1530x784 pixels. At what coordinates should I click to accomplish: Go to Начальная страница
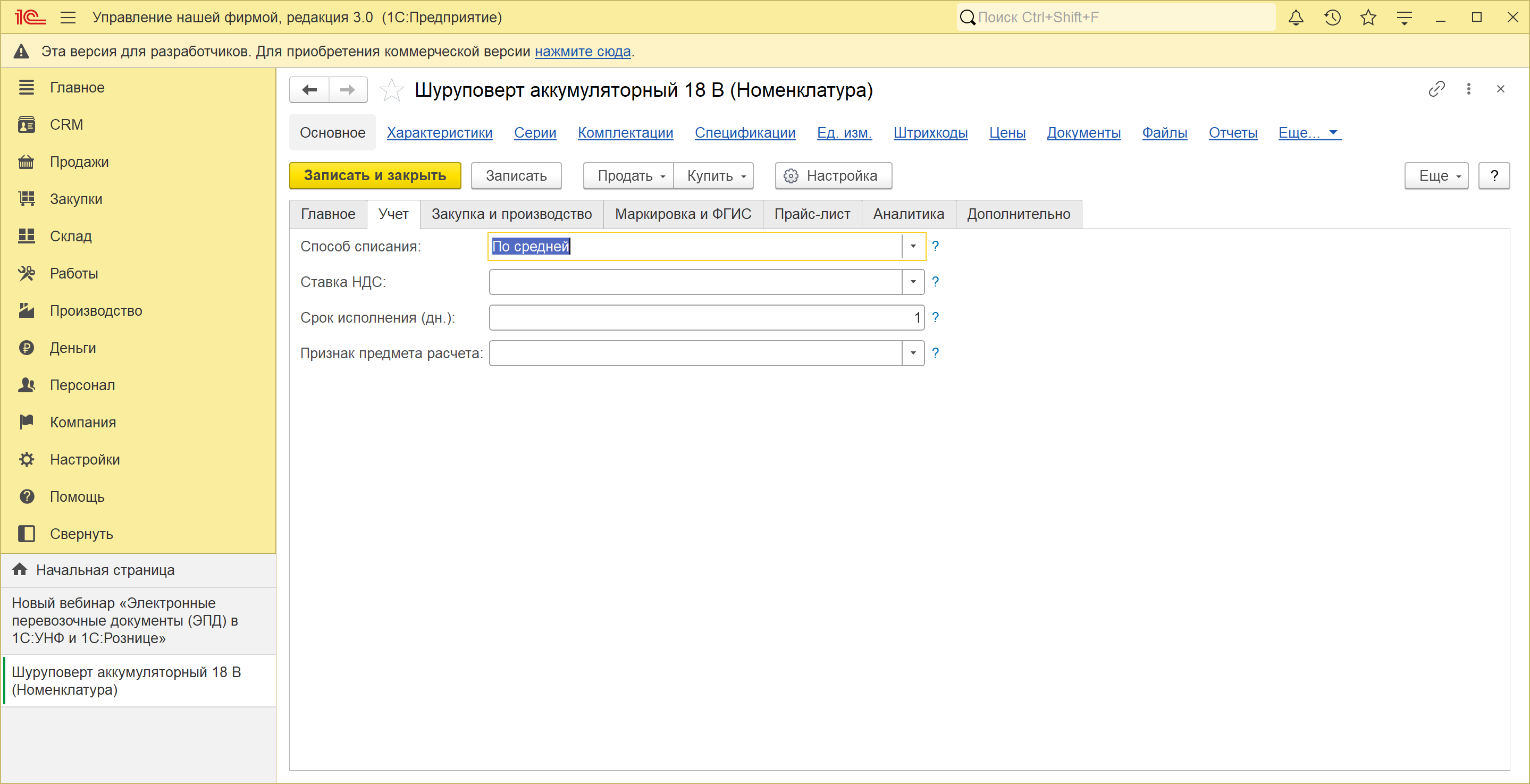138,570
